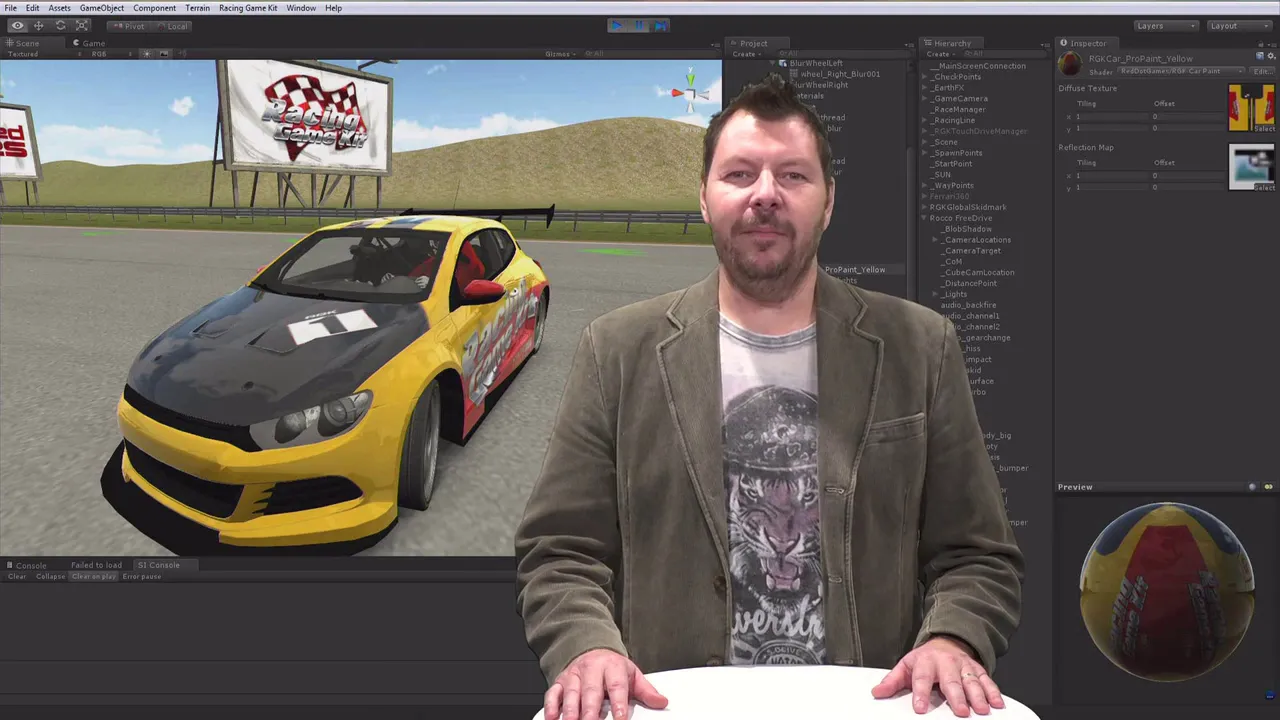This screenshot has height=720, width=1280.
Task: Toggle Pivot handle position mode
Action: pyautogui.click(x=128, y=26)
